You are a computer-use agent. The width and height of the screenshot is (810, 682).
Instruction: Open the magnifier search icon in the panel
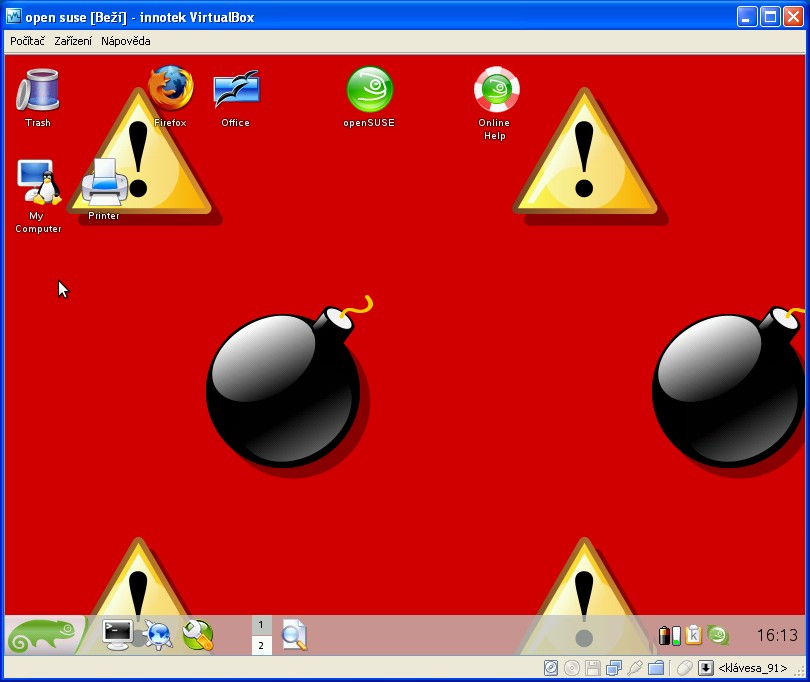(294, 635)
